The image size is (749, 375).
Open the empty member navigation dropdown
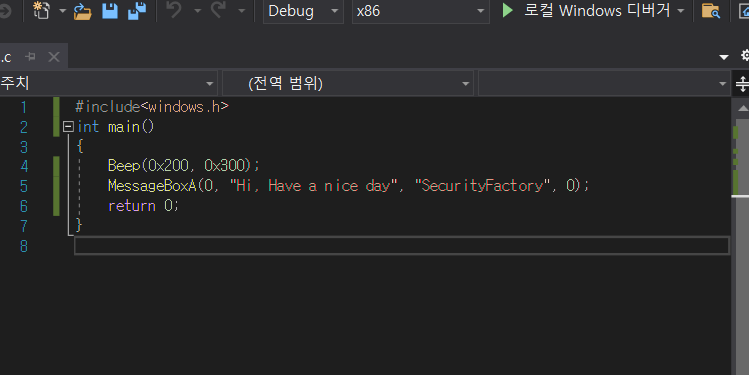[604, 84]
